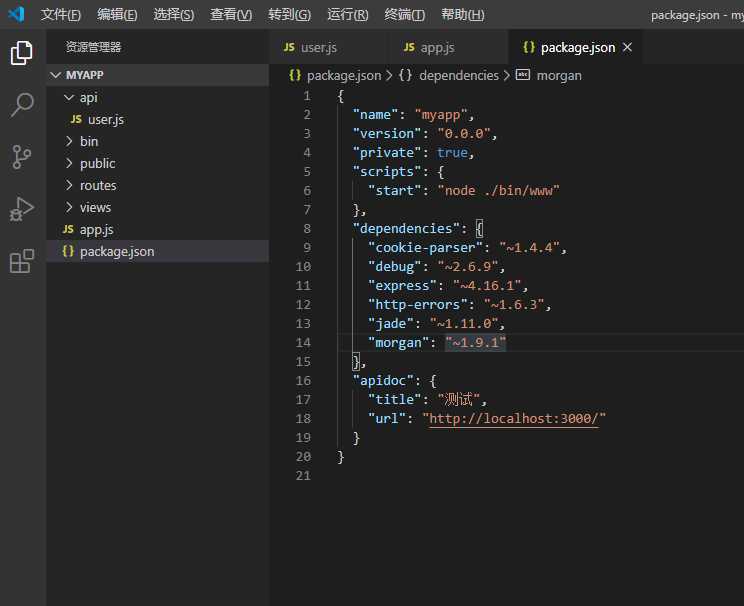Click the "测试" title value
744x606 pixels.
click(458, 399)
